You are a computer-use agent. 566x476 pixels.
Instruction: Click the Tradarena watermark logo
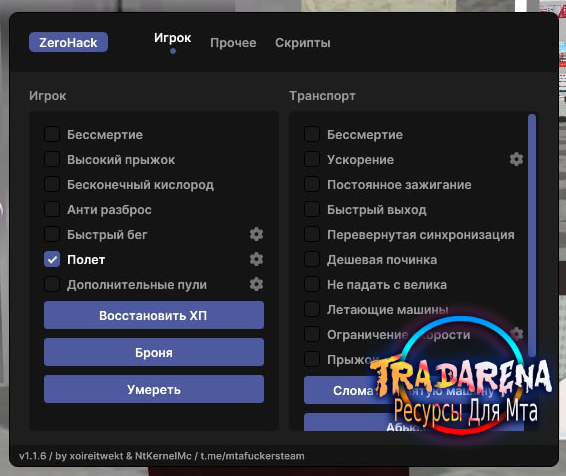pyautogui.click(x=461, y=375)
